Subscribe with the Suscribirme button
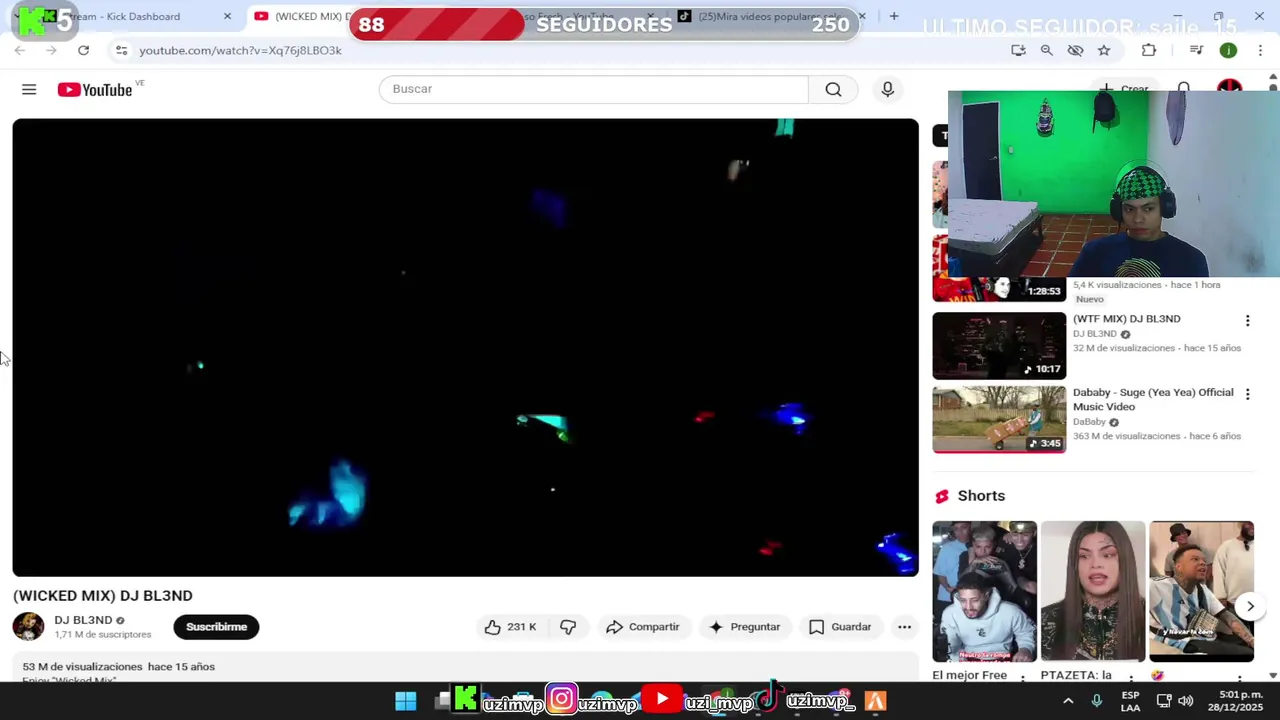Viewport: 1280px width, 720px height. pyautogui.click(x=216, y=627)
